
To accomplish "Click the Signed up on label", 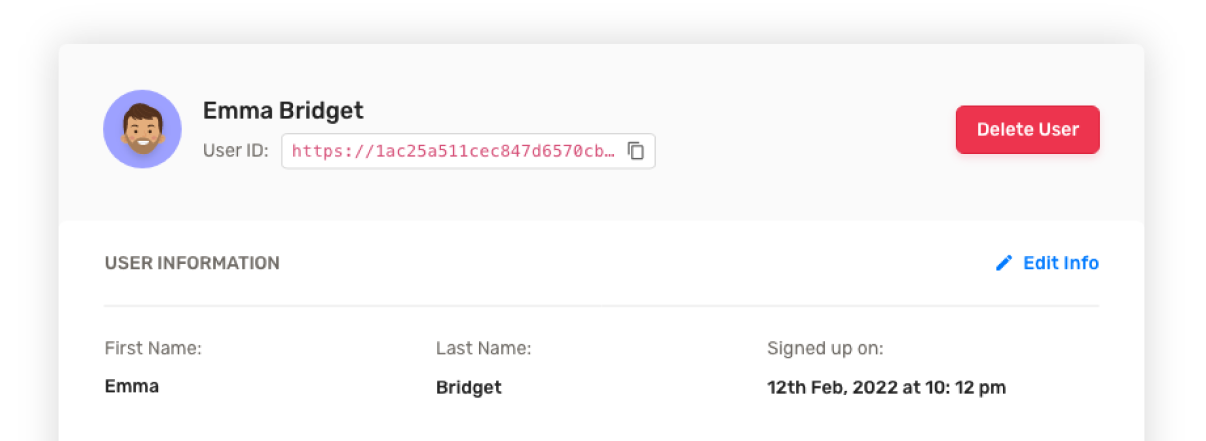I will pyautogui.click(x=825, y=349).
